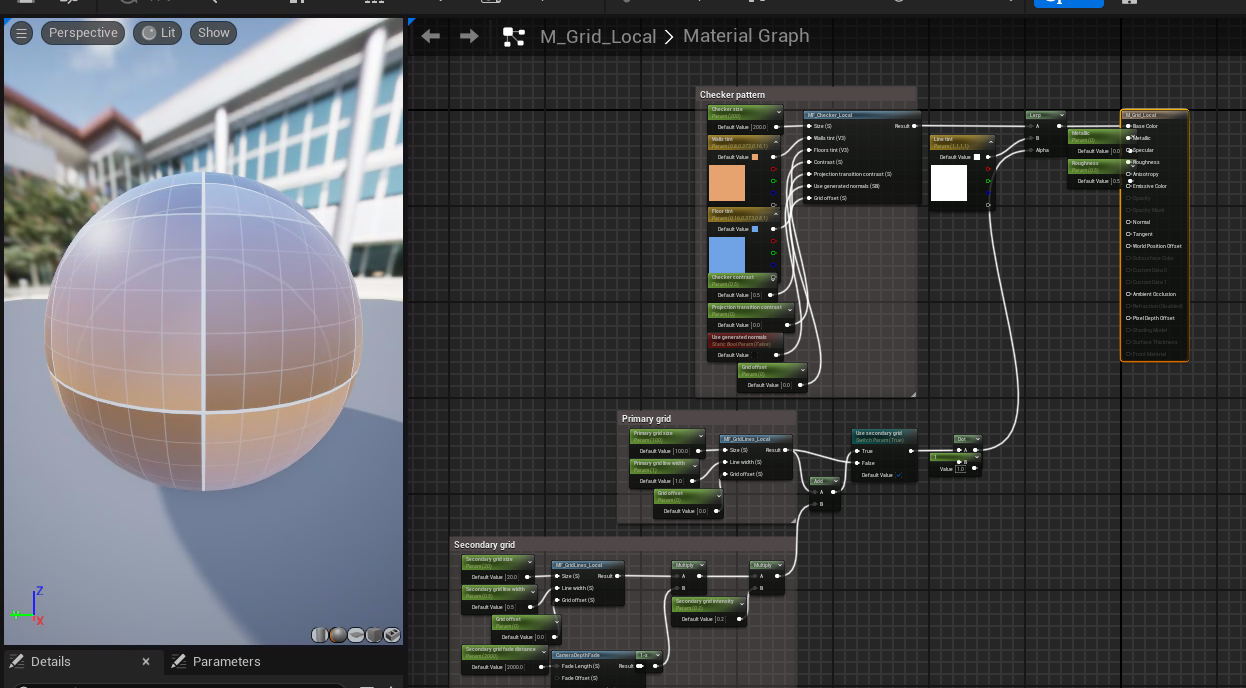The image size is (1246, 688).
Task: Use the custom mesh preview icon
Action: tap(392, 635)
